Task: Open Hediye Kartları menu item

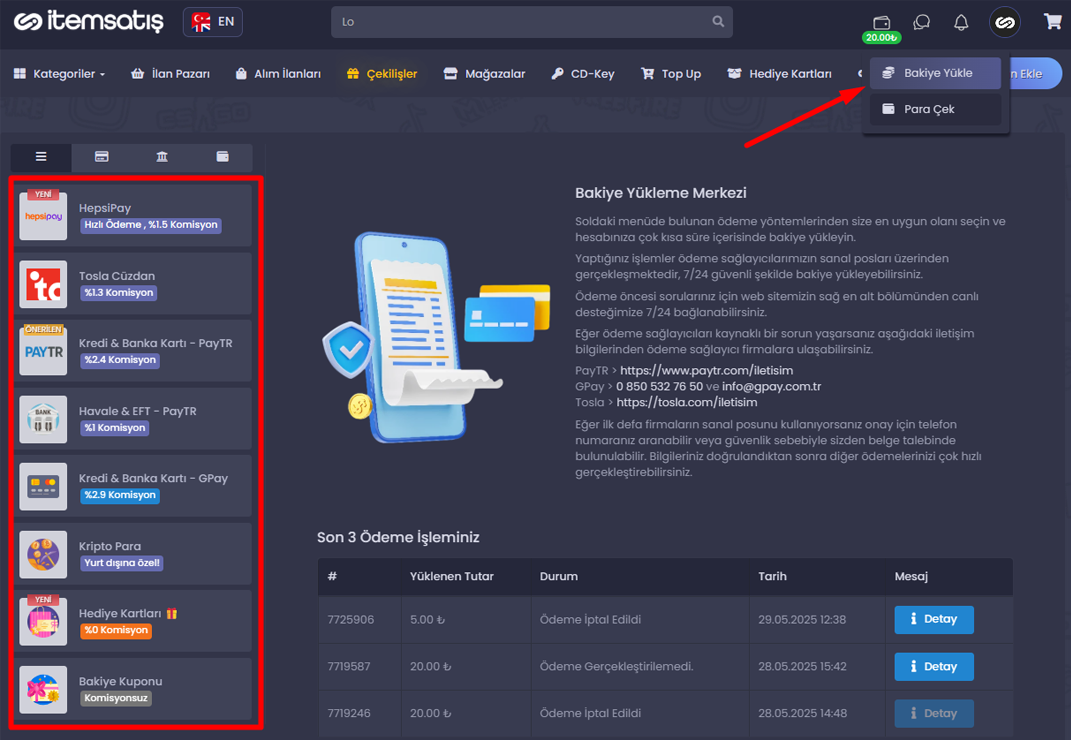Action: pyautogui.click(x=779, y=74)
